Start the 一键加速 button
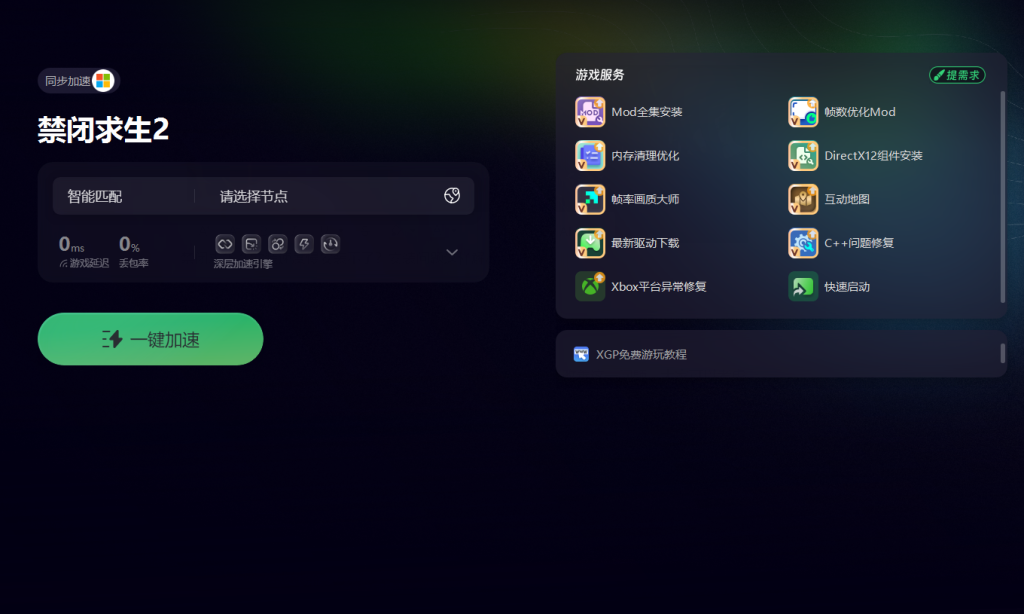 click(150, 339)
